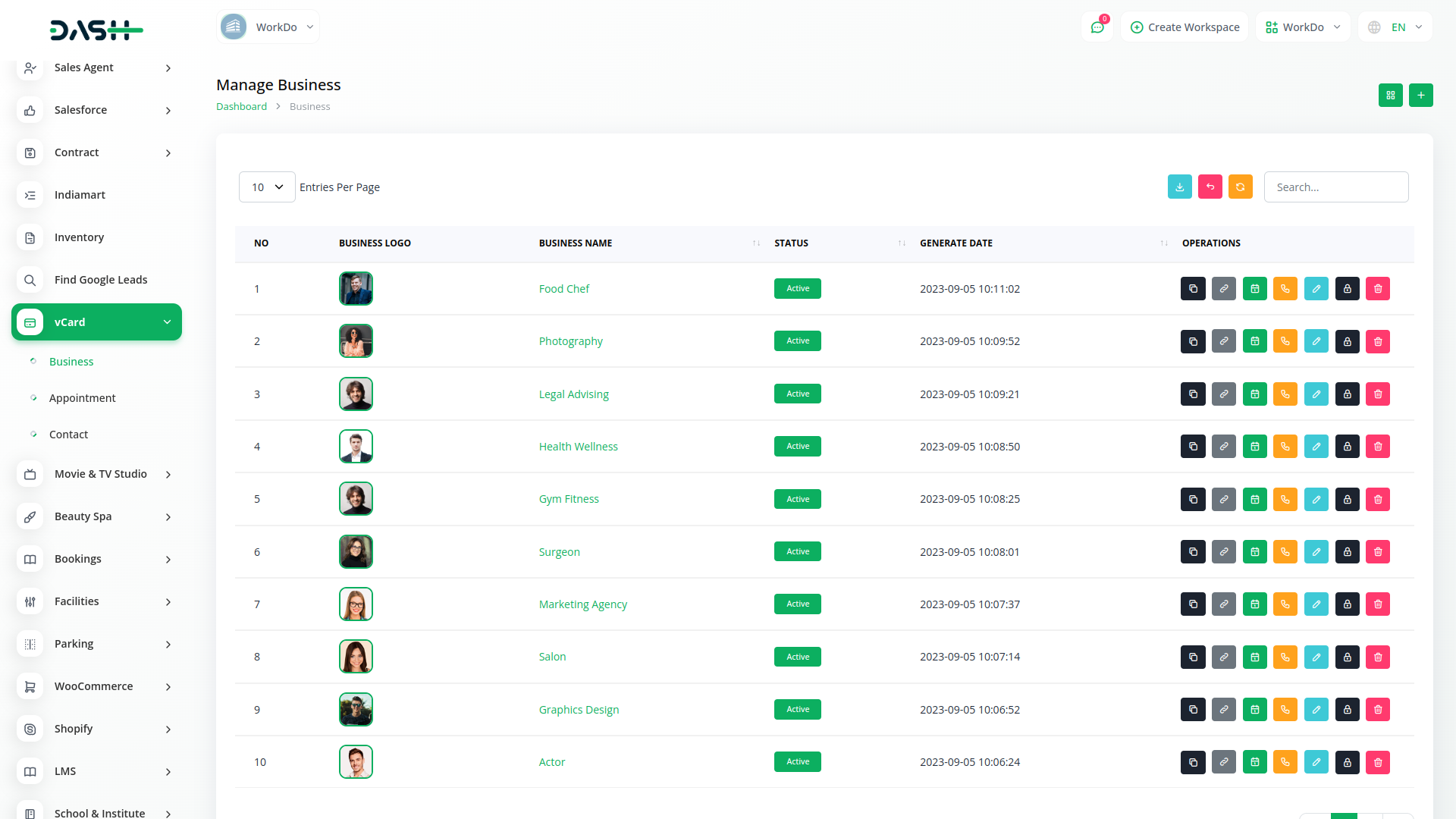Click the Create Workspace button
This screenshot has height=819, width=1456.
click(x=1185, y=27)
